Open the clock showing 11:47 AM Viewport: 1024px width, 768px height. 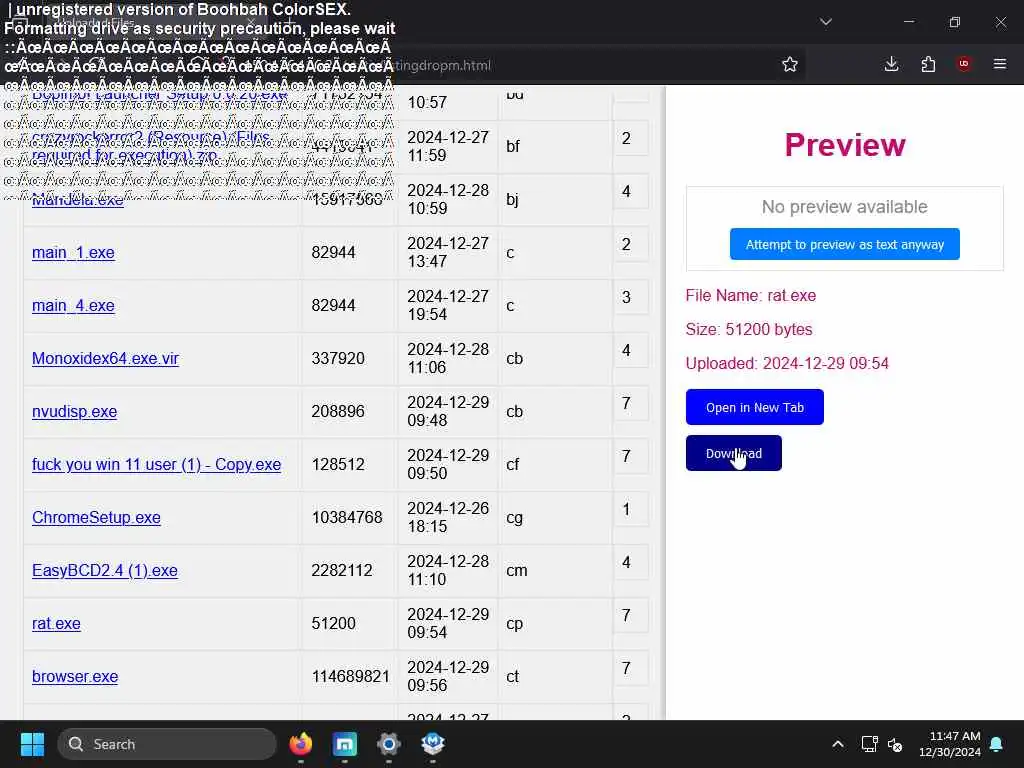pyautogui.click(x=950, y=744)
